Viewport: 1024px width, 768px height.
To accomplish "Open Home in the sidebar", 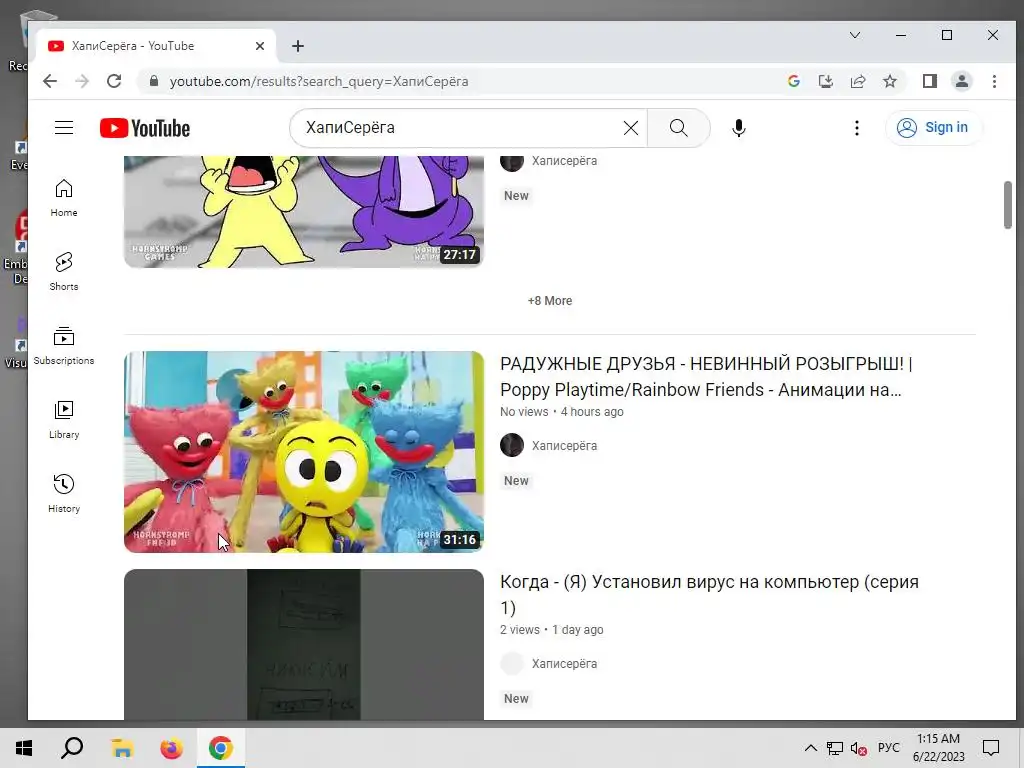I will pyautogui.click(x=64, y=198).
